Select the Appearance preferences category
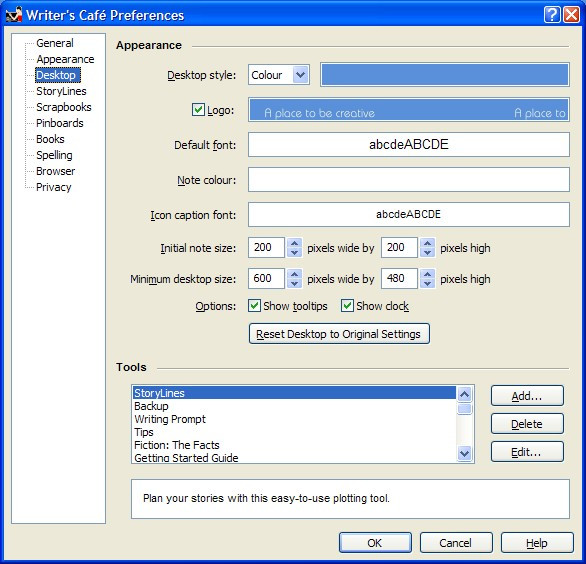 65,59
